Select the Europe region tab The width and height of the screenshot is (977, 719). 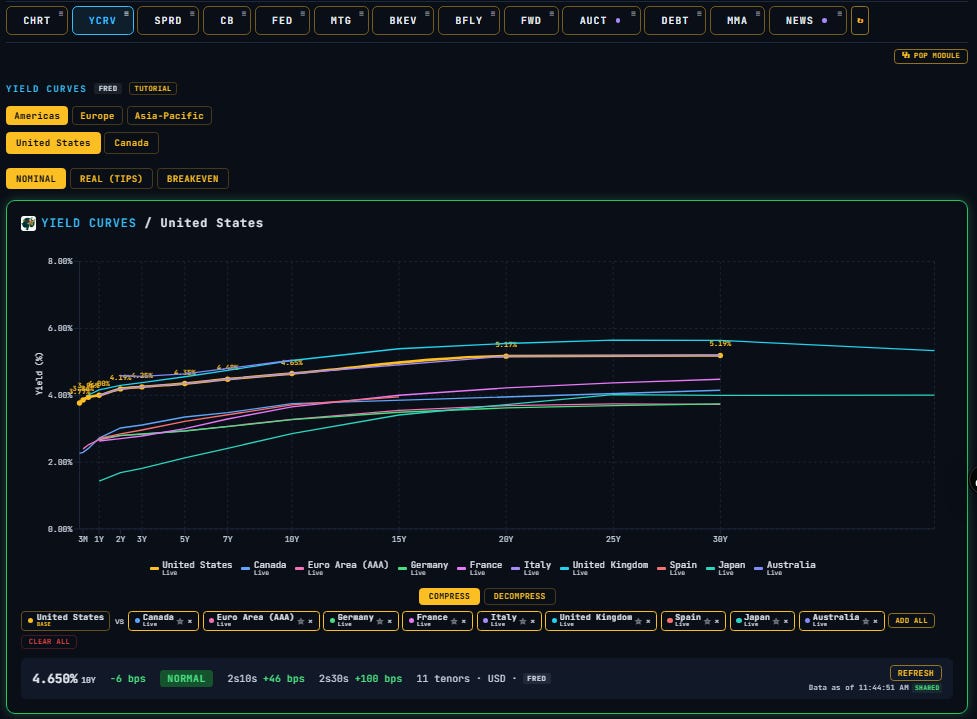pyautogui.click(x=97, y=116)
